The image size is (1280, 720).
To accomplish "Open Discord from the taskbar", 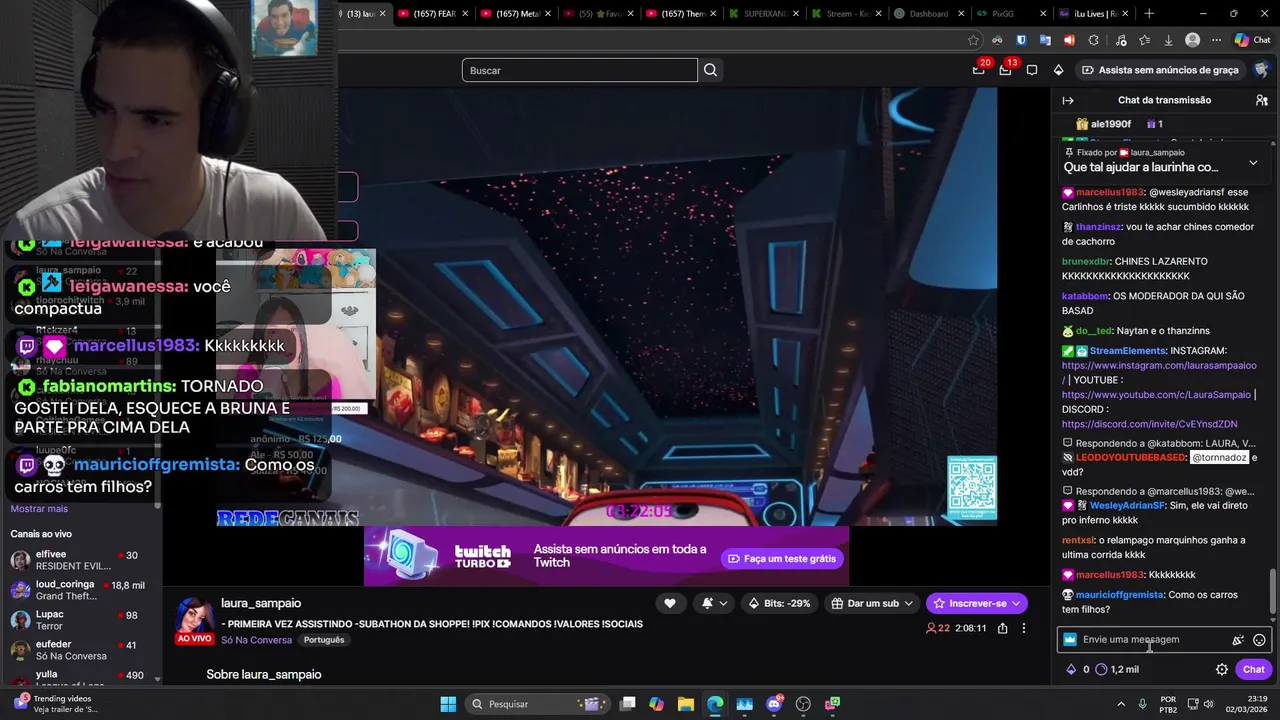I will 774,704.
